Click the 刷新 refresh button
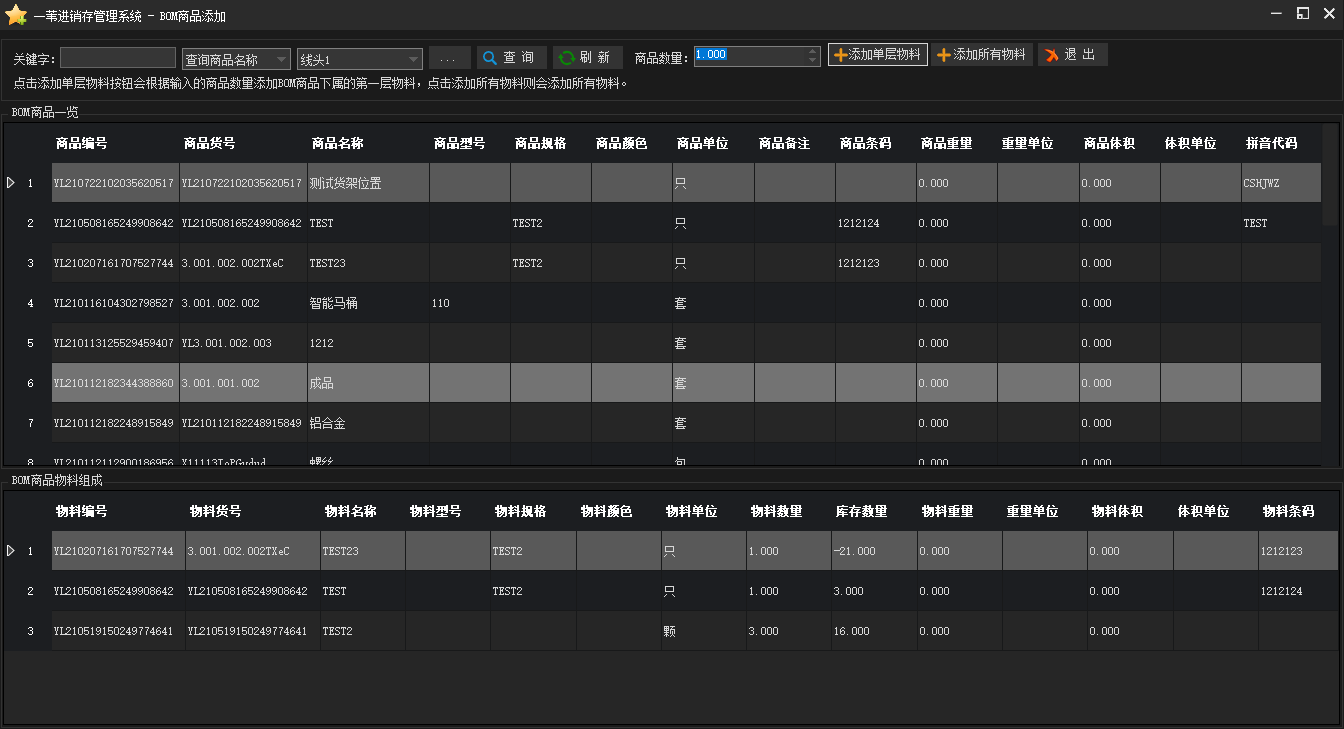This screenshot has height=729, width=1344. (x=587, y=57)
